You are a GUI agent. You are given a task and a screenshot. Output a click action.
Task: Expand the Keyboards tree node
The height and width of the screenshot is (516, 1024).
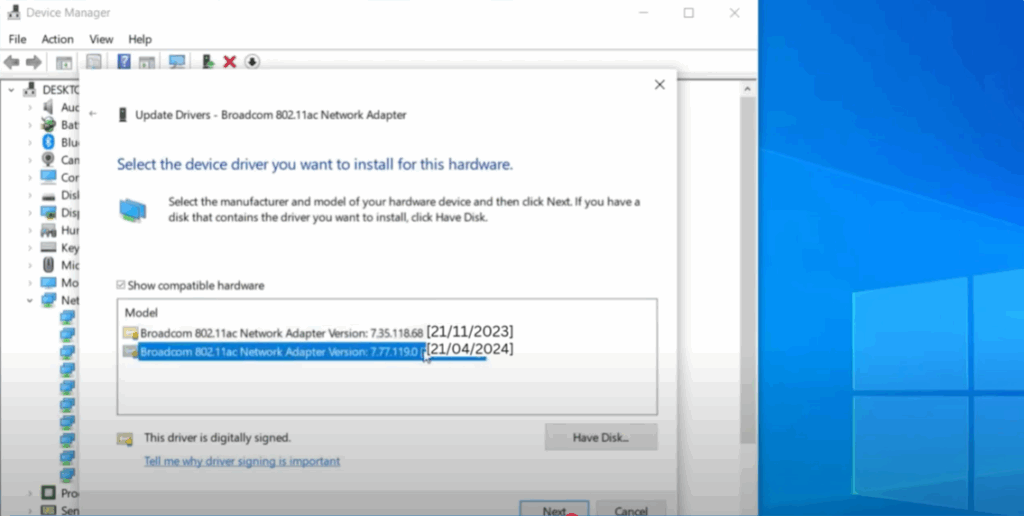tap(29, 248)
